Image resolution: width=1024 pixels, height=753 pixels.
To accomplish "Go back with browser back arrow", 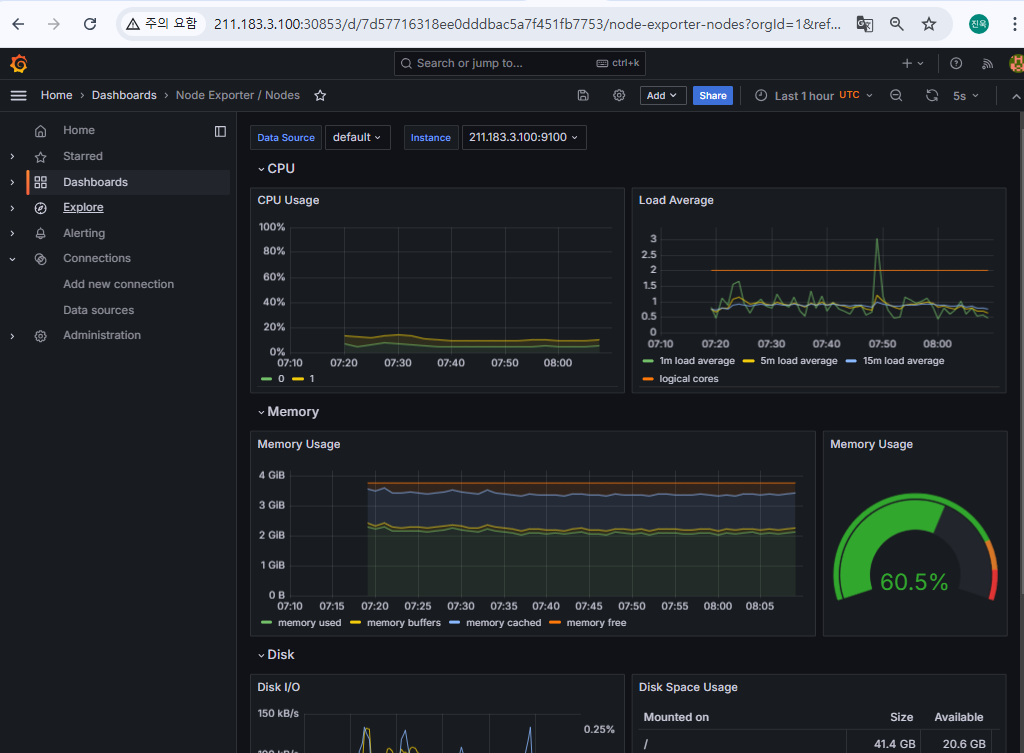I will (18, 24).
